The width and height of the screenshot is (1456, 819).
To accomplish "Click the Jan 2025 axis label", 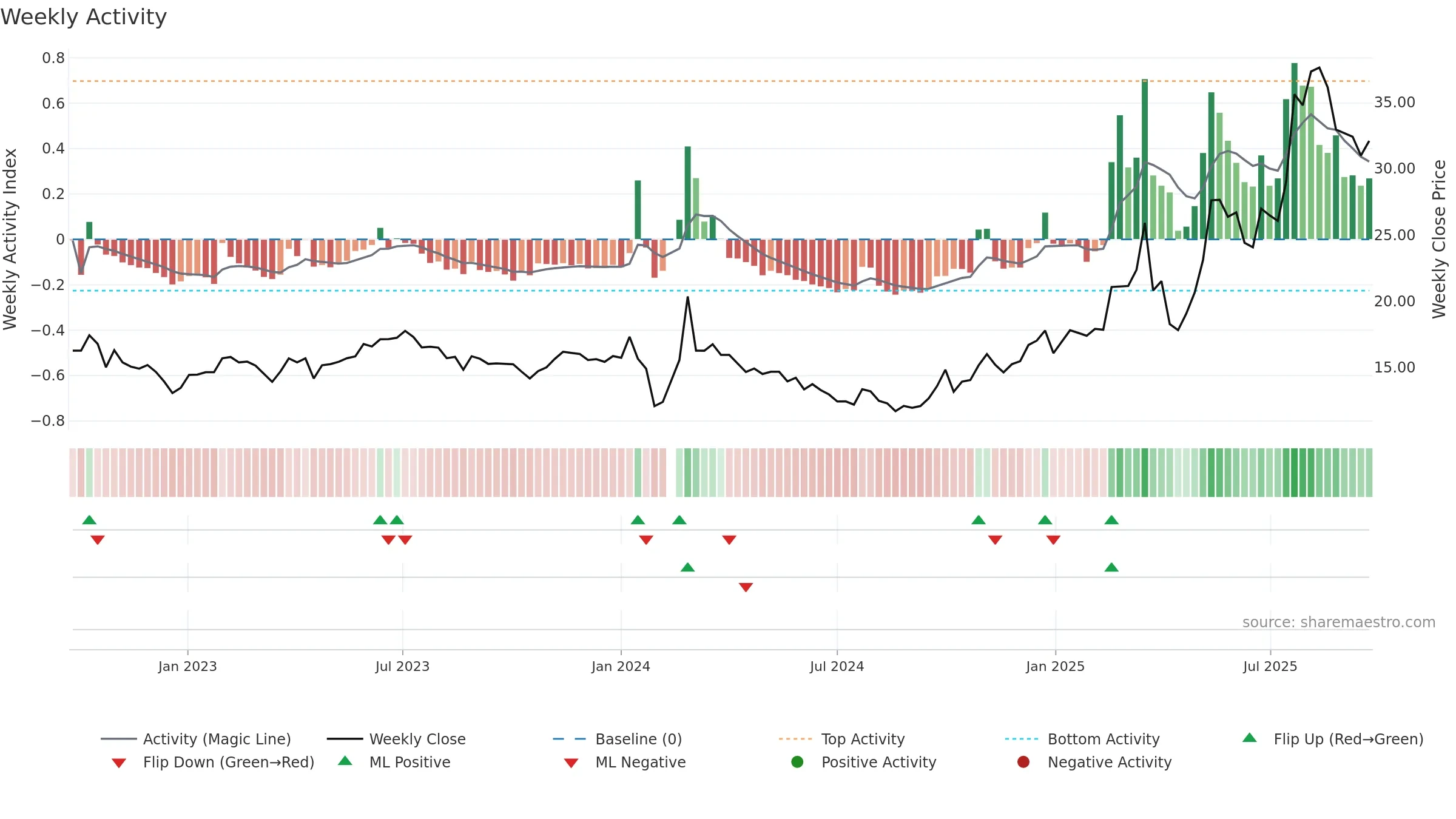I will 1055,666.
